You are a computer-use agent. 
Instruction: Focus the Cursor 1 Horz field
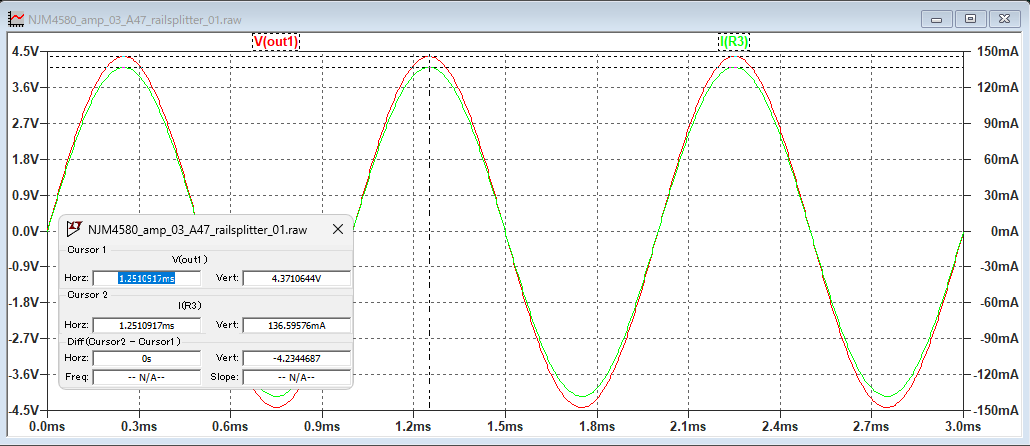point(147,278)
